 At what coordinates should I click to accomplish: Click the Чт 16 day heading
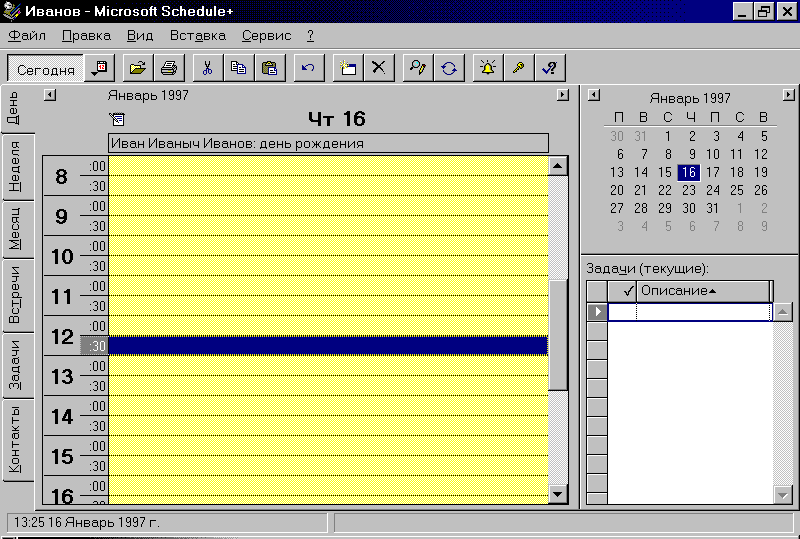click(x=337, y=119)
